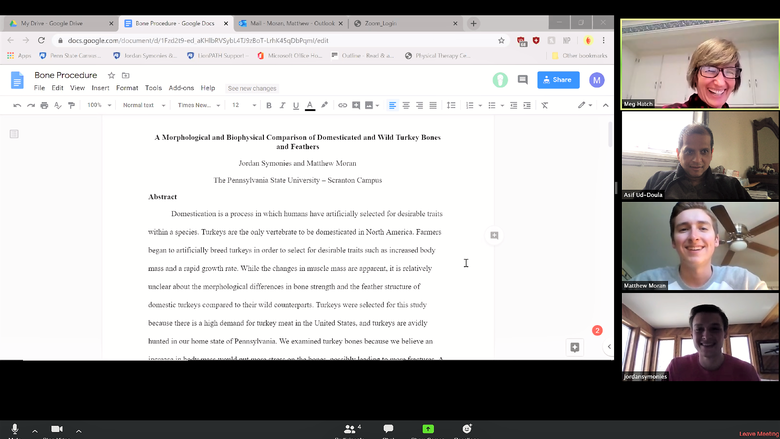780x439 pixels.
Task: Set left alignment
Action: point(392,105)
